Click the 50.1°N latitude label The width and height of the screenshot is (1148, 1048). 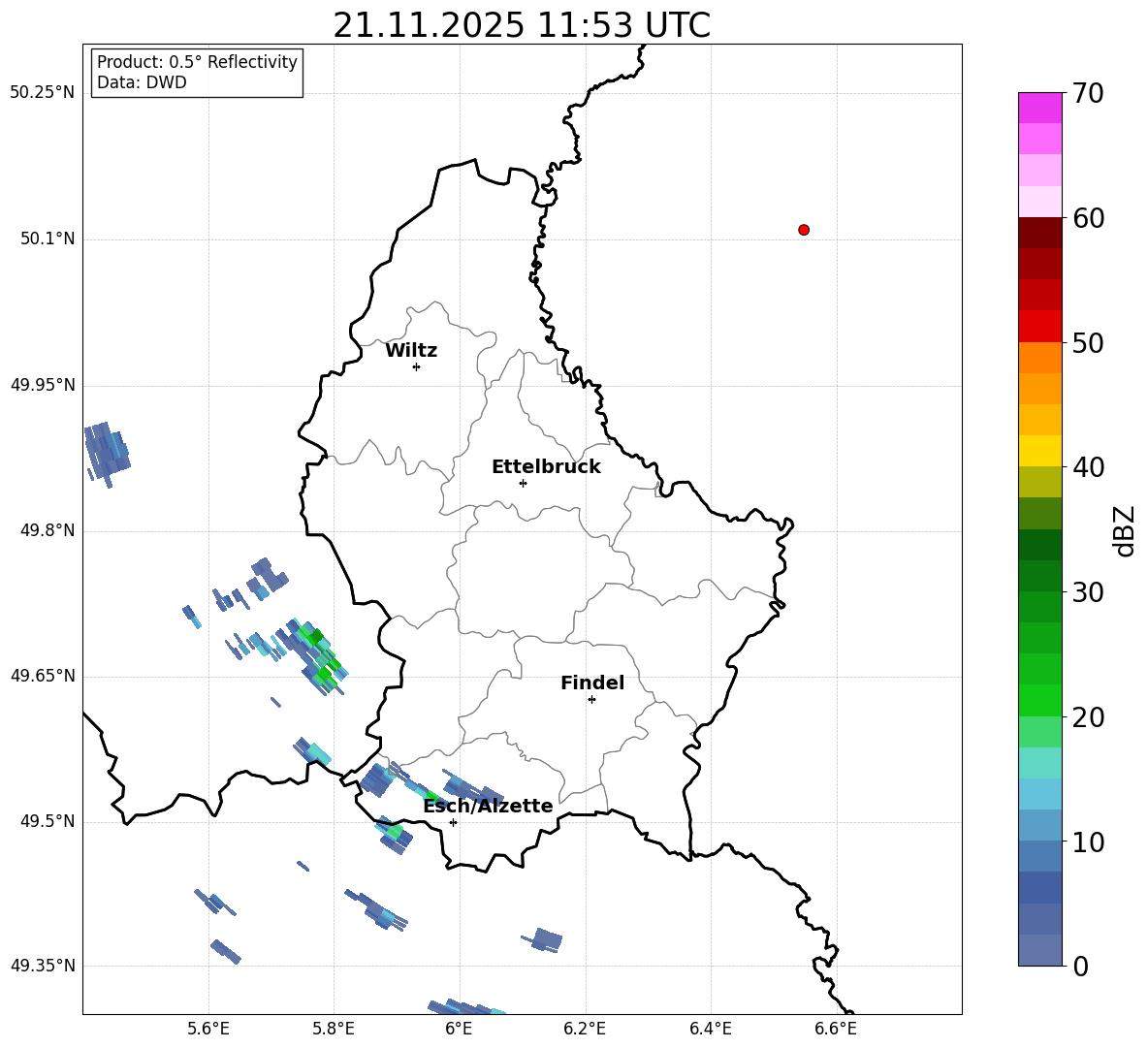pyautogui.click(x=48, y=238)
